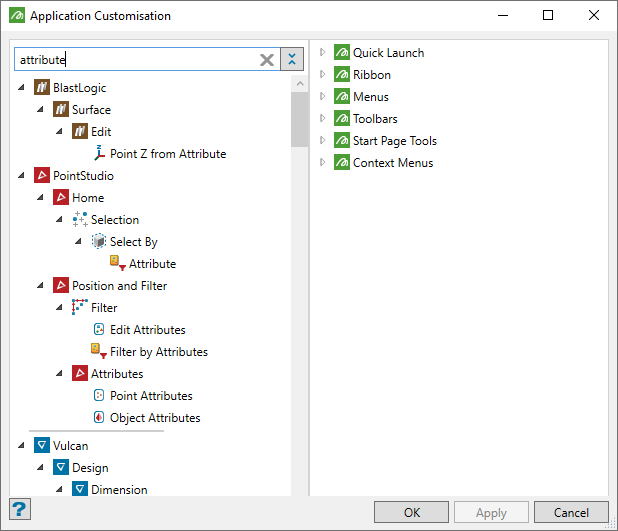Click the Point Attributes icon
618x531 pixels.
click(x=99, y=395)
